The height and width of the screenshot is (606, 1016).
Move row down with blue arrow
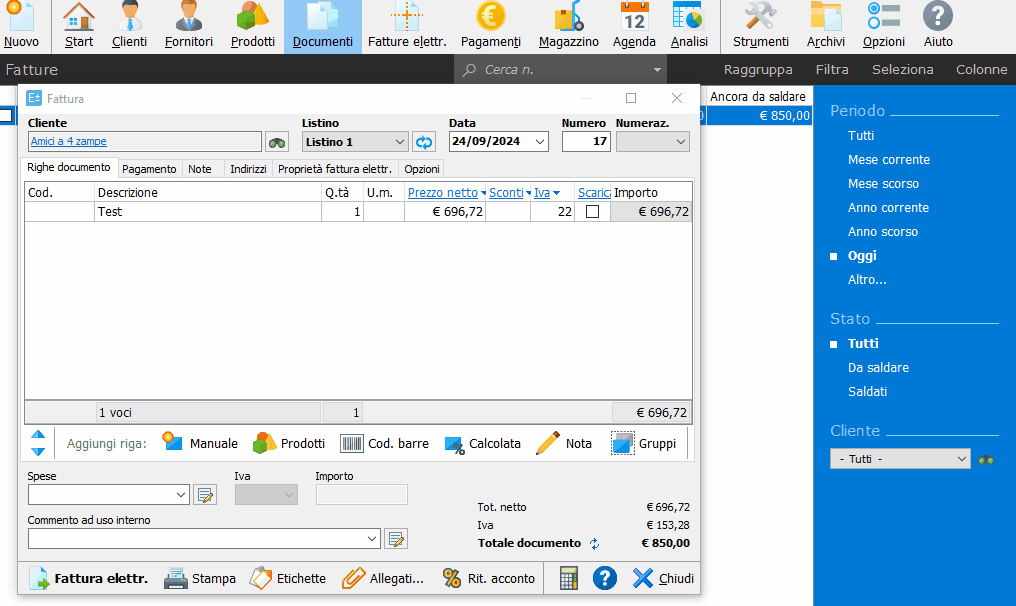pyautogui.click(x=38, y=451)
